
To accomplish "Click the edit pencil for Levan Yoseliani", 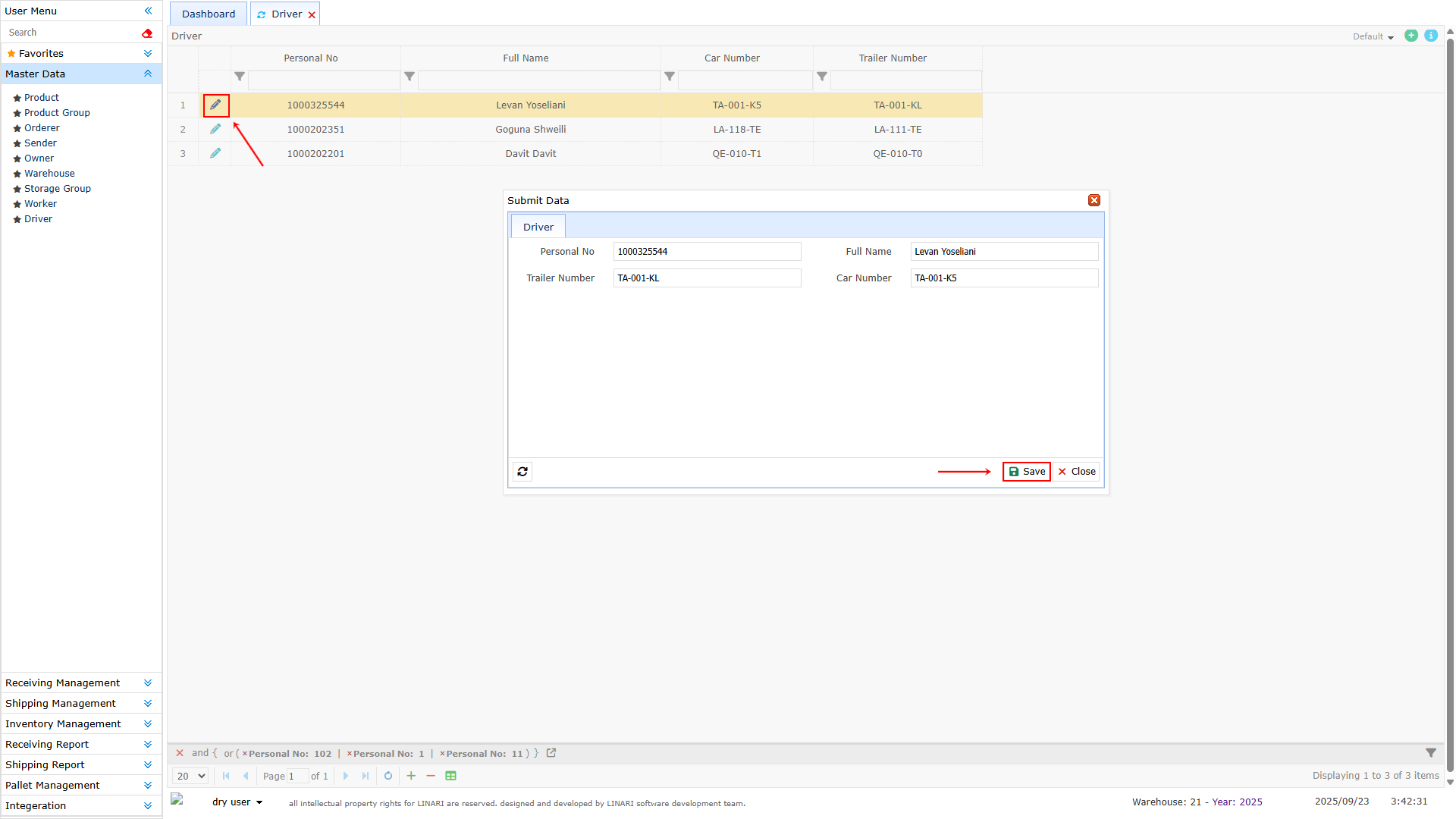I will click(x=215, y=105).
